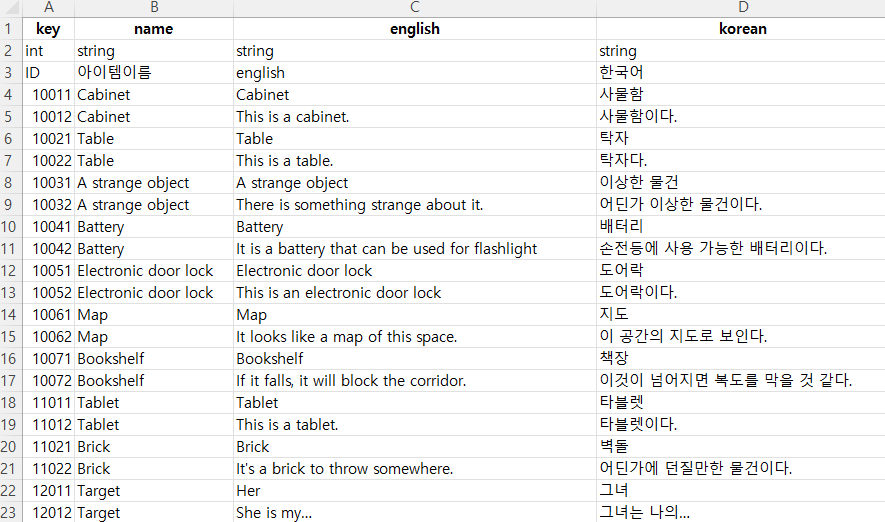Screen dimensions: 885x522
Task: Select the '타블렛' cell
Action: coord(741,403)
